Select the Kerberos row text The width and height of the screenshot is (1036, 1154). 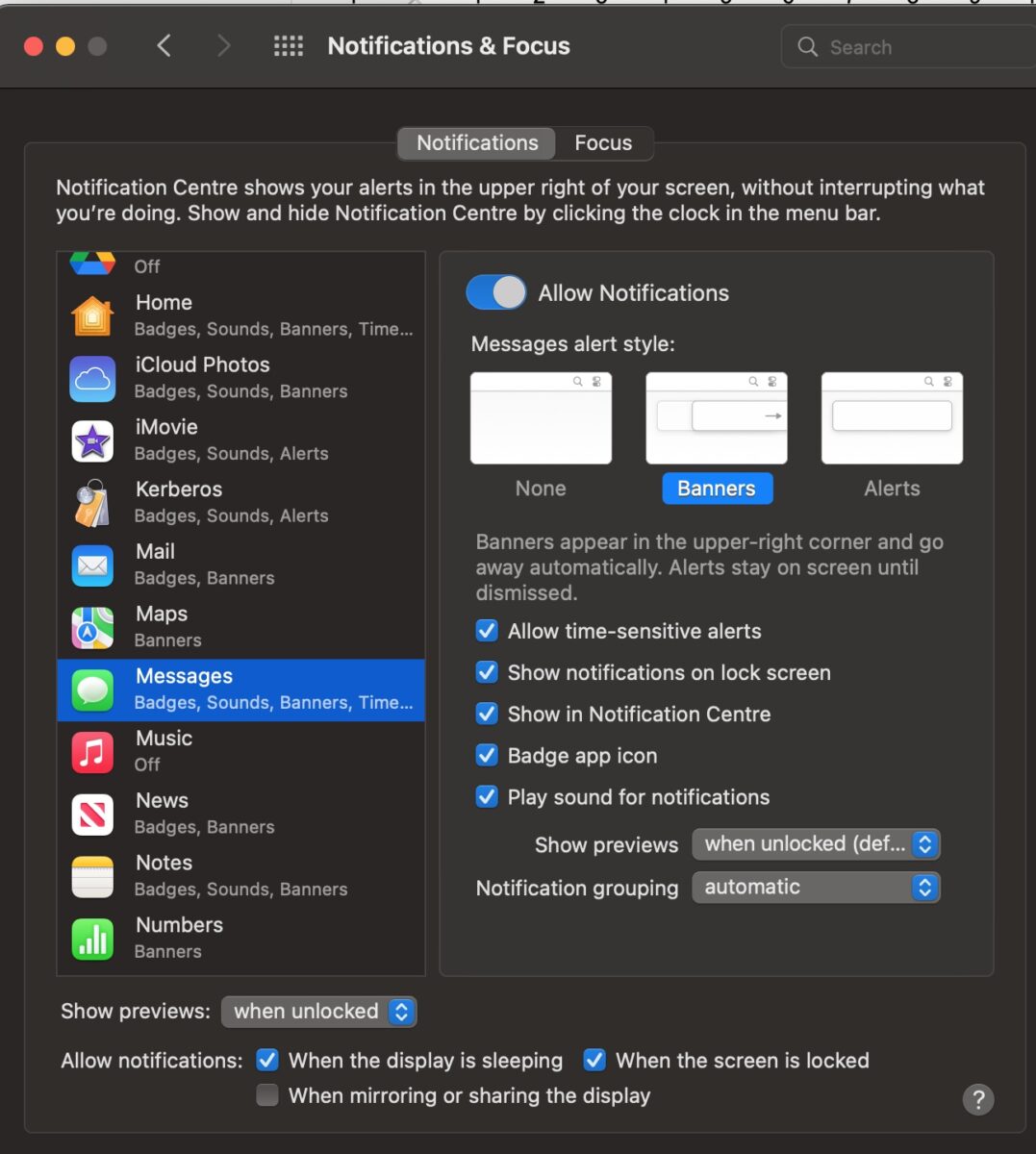click(x=231, y=502)
